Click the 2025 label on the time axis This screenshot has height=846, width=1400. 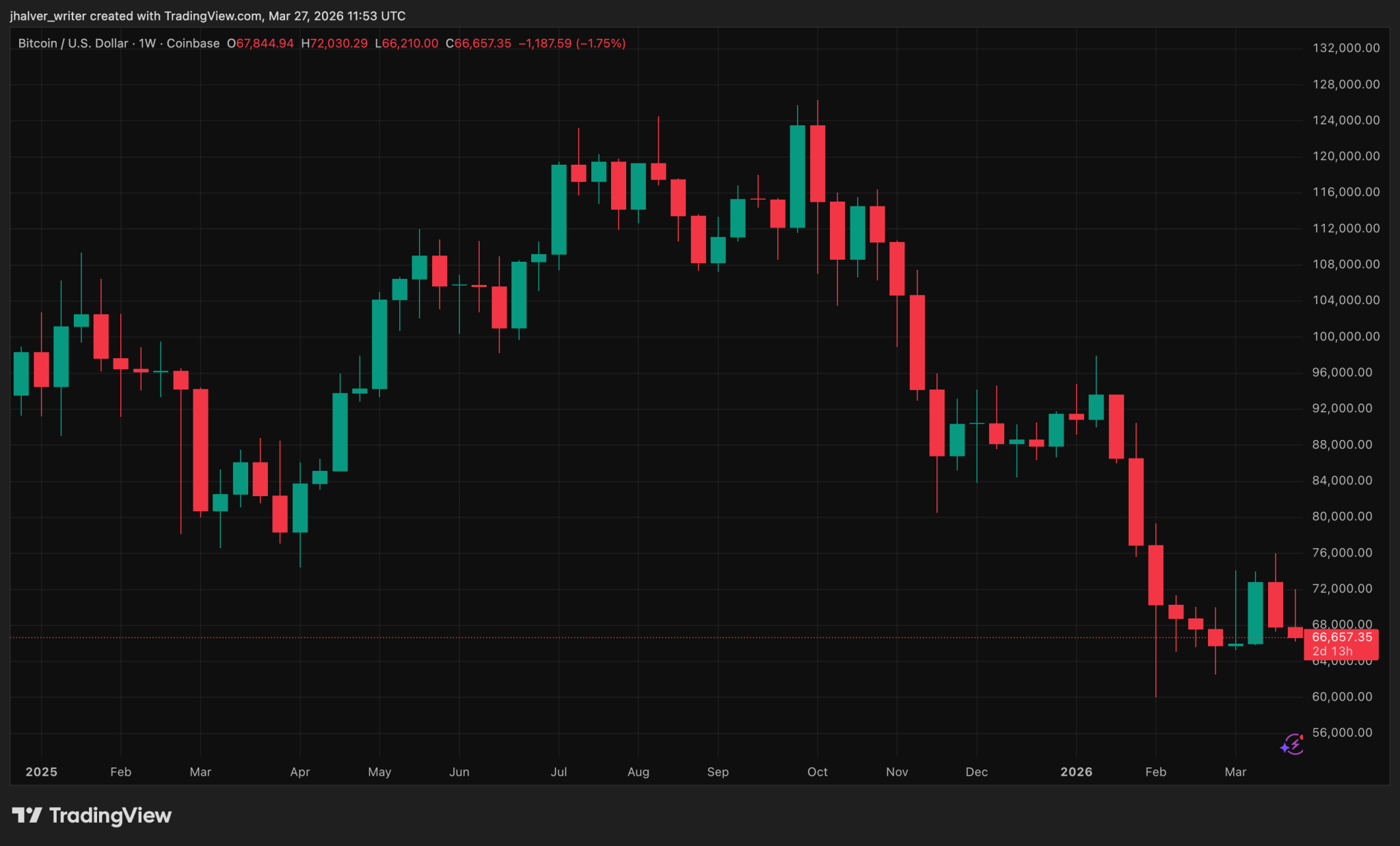(41, 772)
